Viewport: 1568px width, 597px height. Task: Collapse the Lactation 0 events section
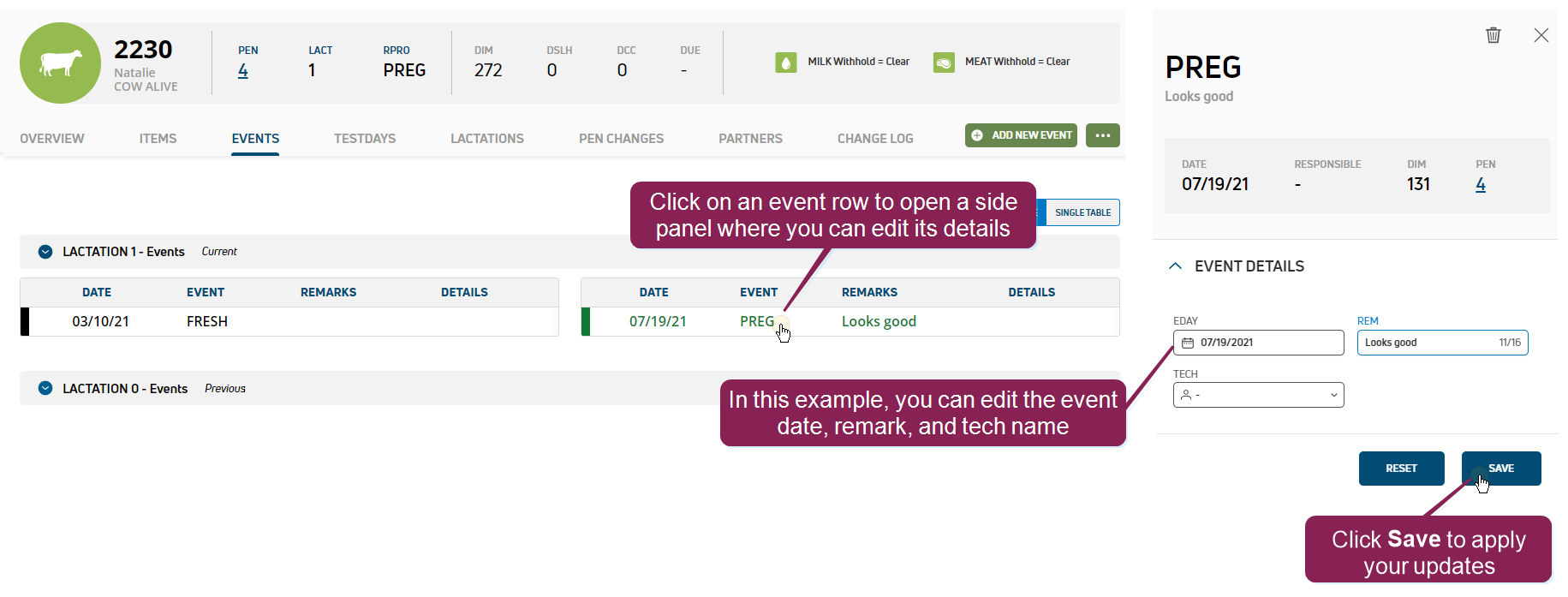point(45,389)
